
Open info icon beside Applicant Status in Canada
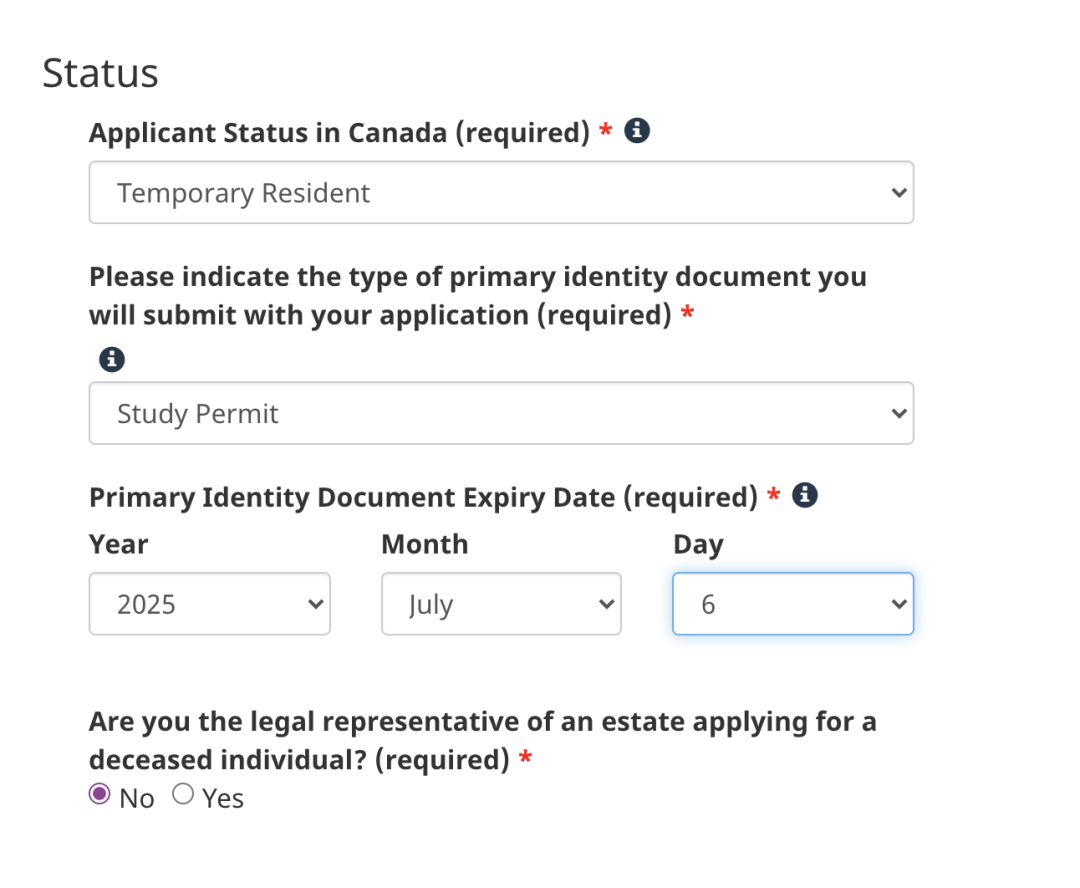[x=636, y=130]
